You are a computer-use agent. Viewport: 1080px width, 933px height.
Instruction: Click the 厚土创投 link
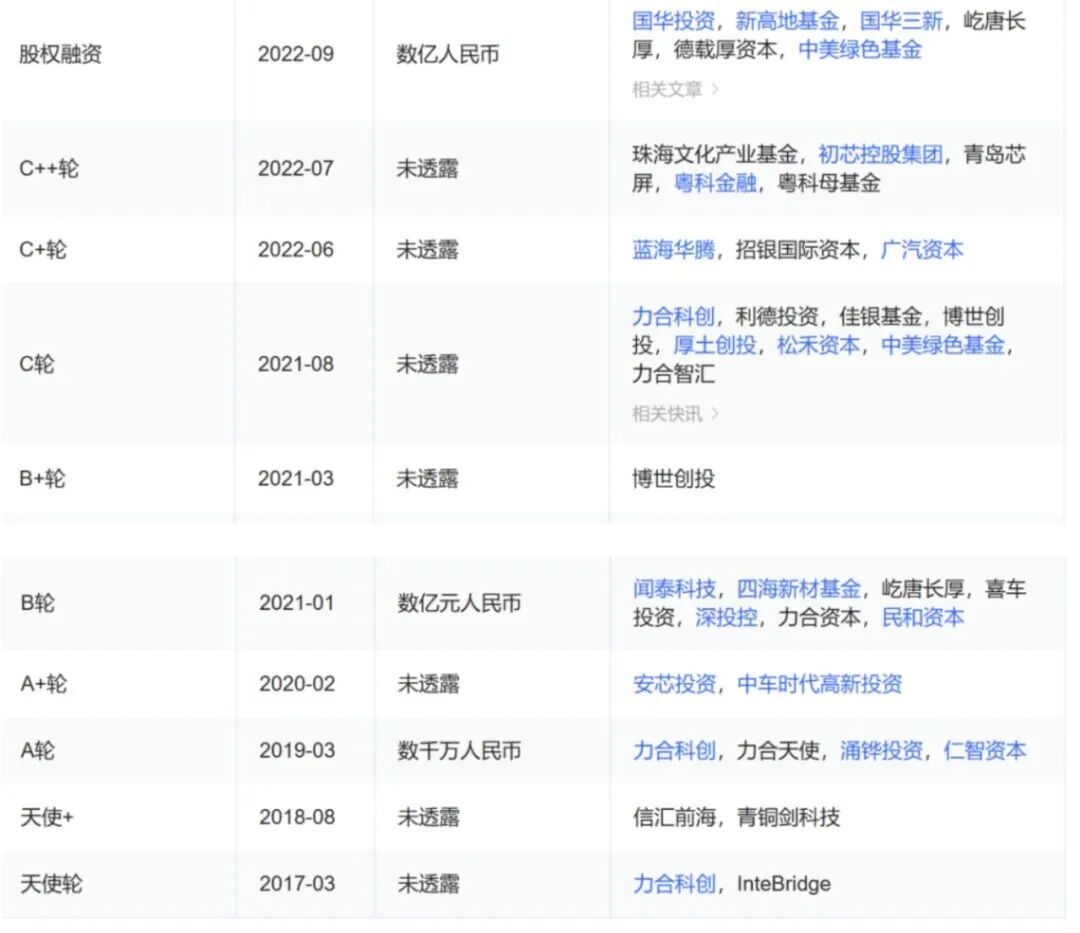(x=720, y=345)
